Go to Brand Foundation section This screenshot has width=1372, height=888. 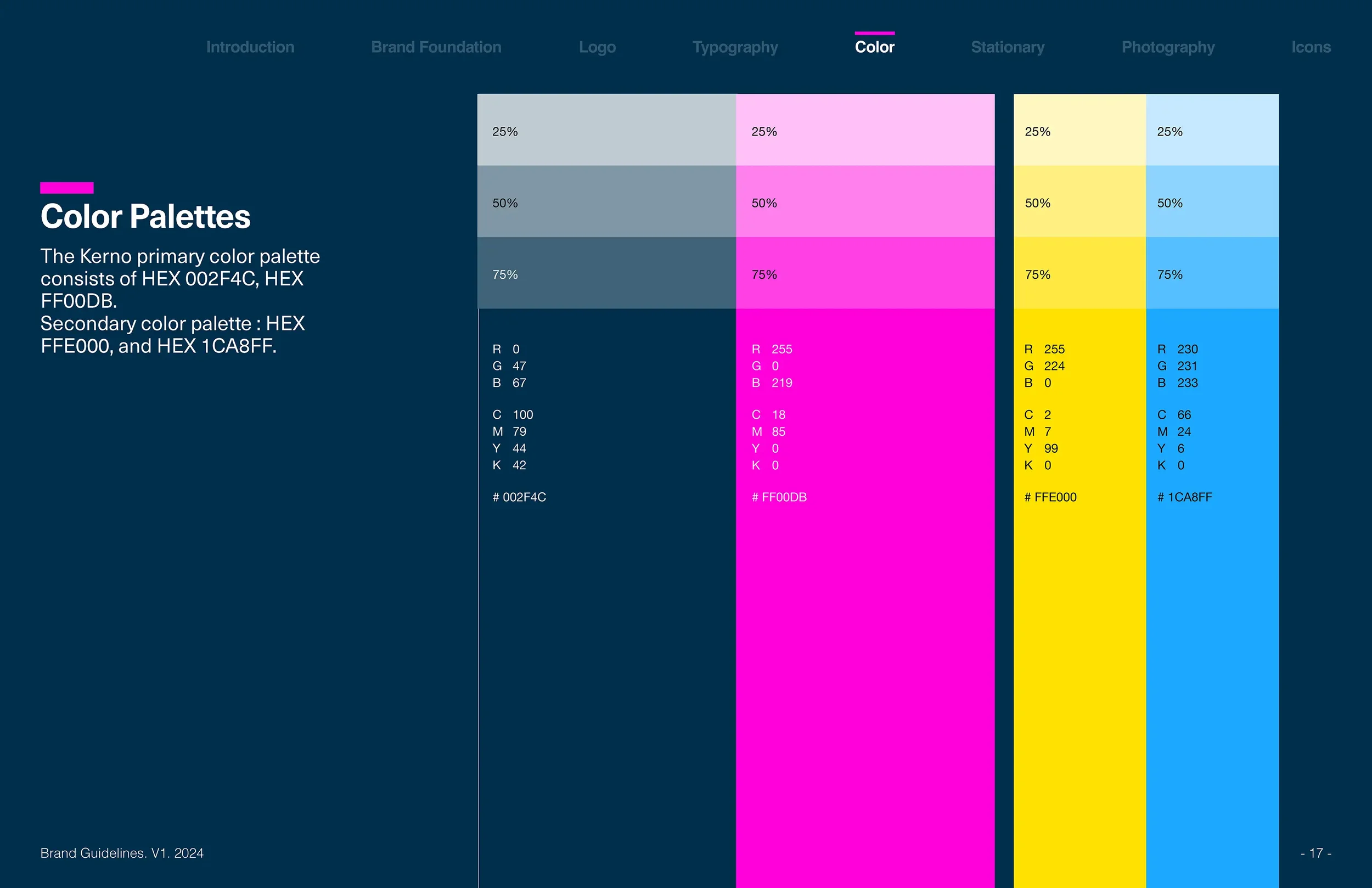click(436, 47)
